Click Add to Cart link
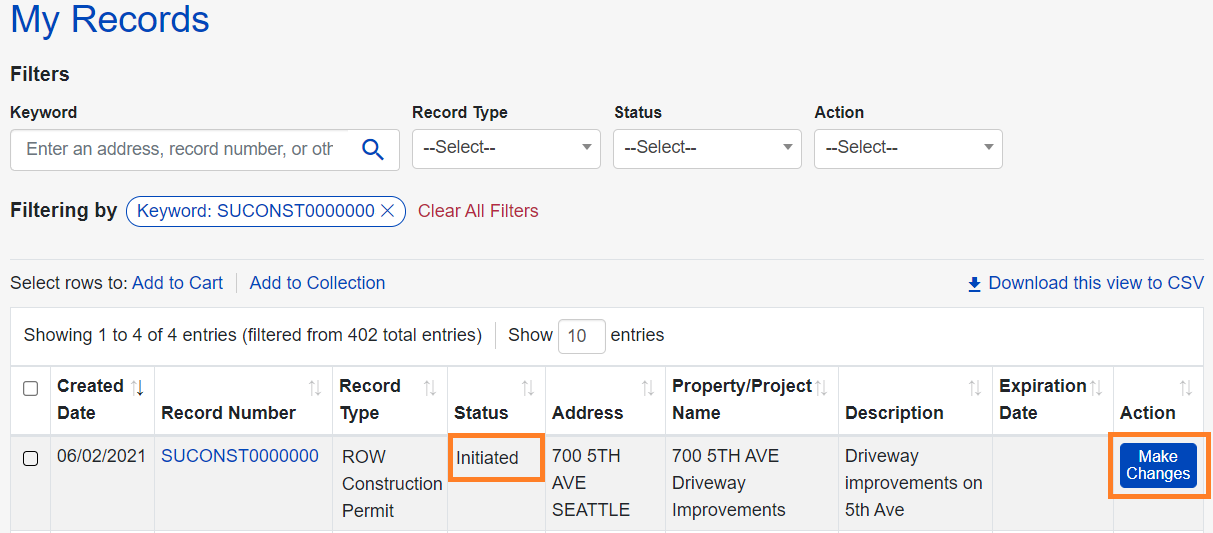1213x533 pixels. [177, 283]
